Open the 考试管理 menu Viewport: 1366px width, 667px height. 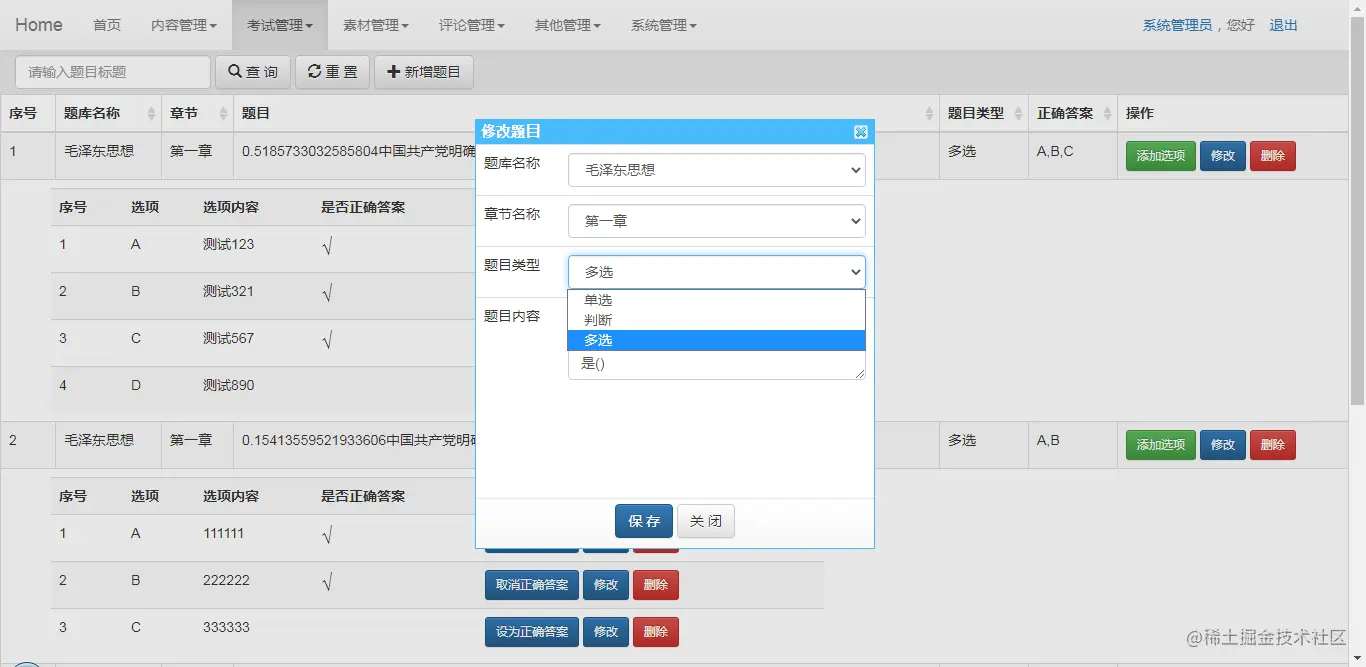coord(280,25)
